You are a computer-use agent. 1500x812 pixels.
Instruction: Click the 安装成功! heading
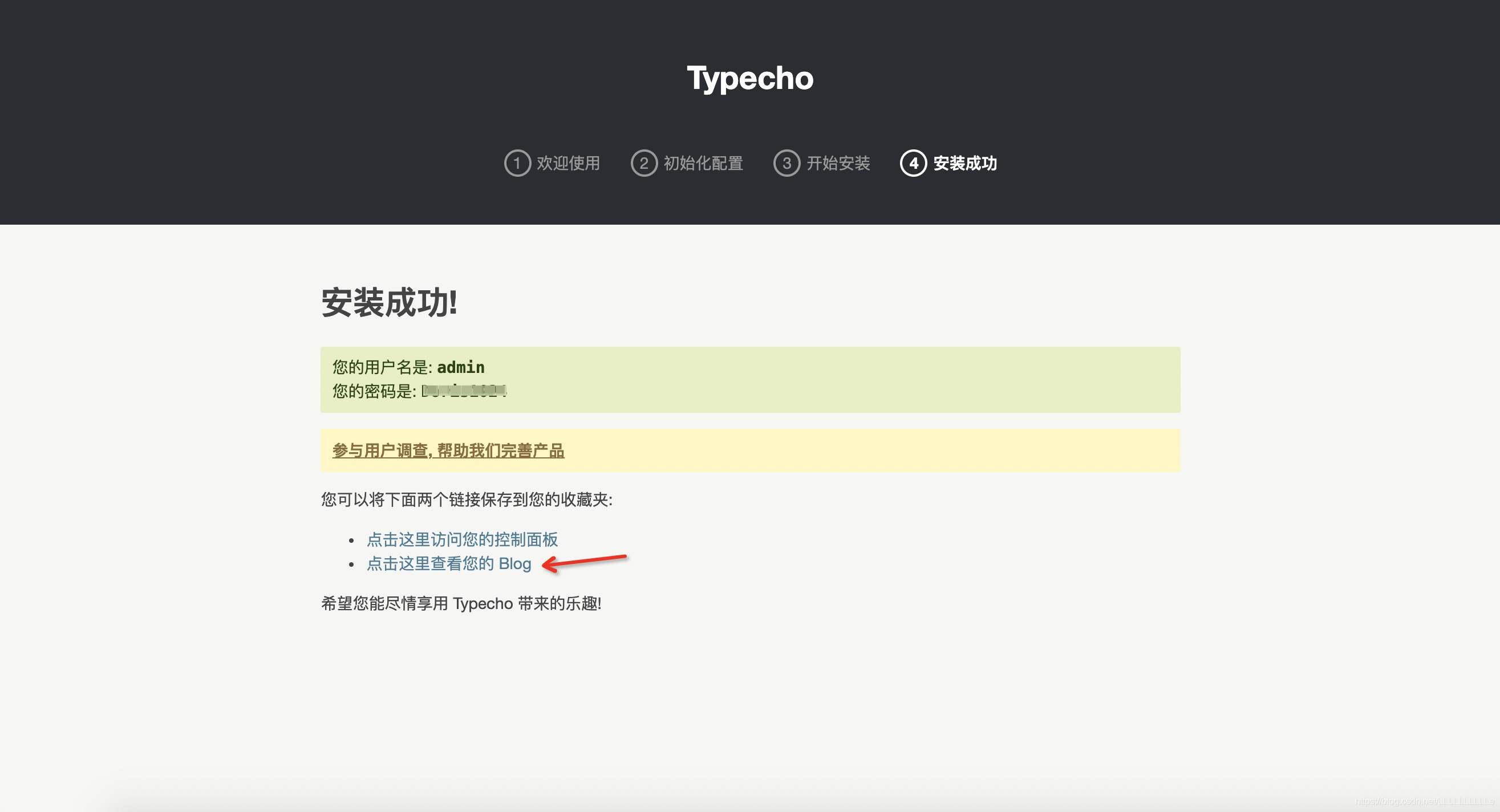pos(389,303)
